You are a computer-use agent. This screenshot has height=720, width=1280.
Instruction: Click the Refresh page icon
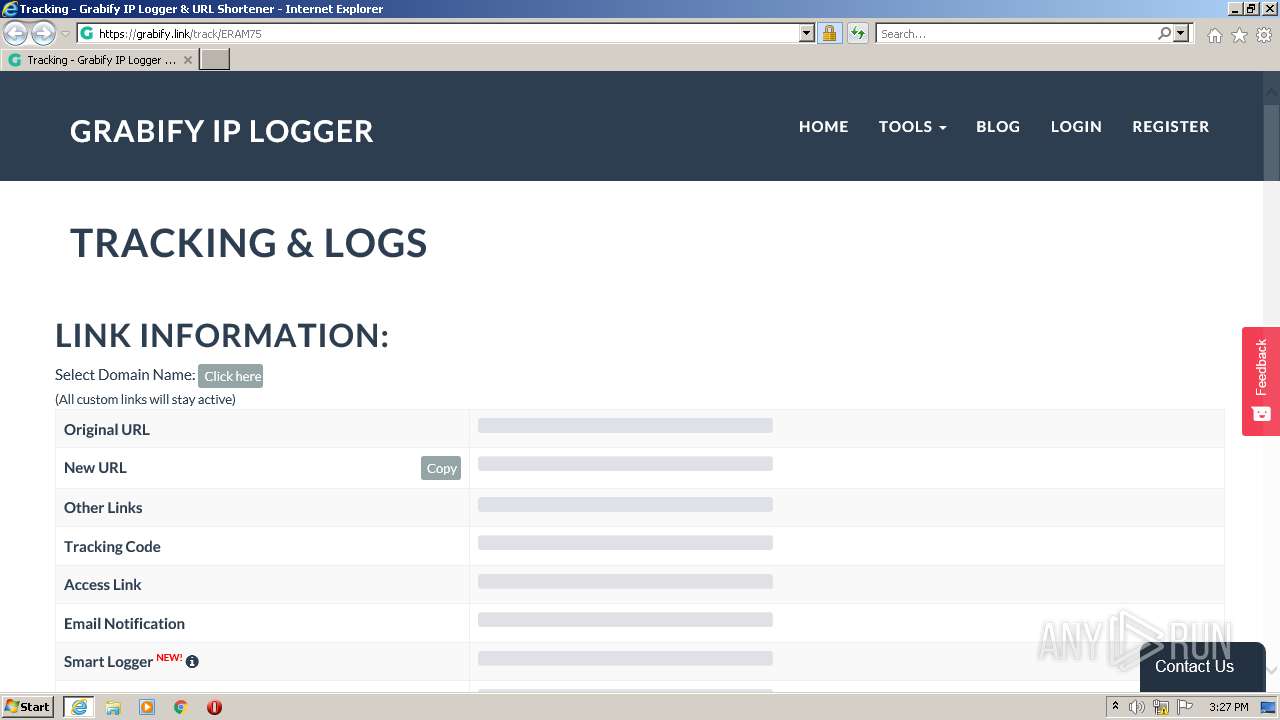857,33
